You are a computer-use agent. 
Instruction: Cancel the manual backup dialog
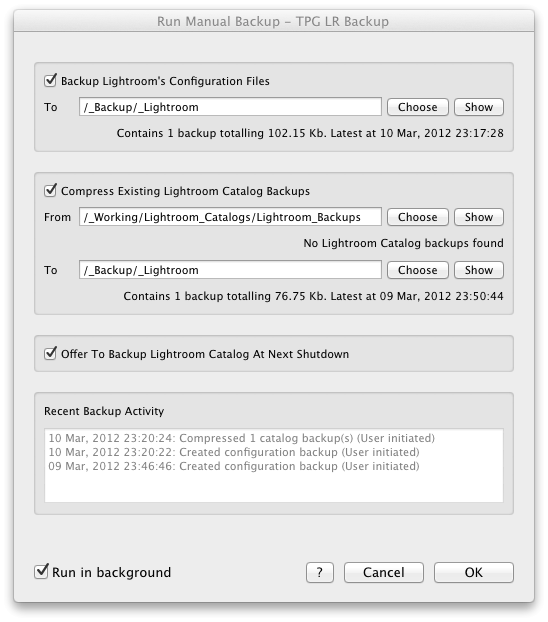[x=383, y=572]
